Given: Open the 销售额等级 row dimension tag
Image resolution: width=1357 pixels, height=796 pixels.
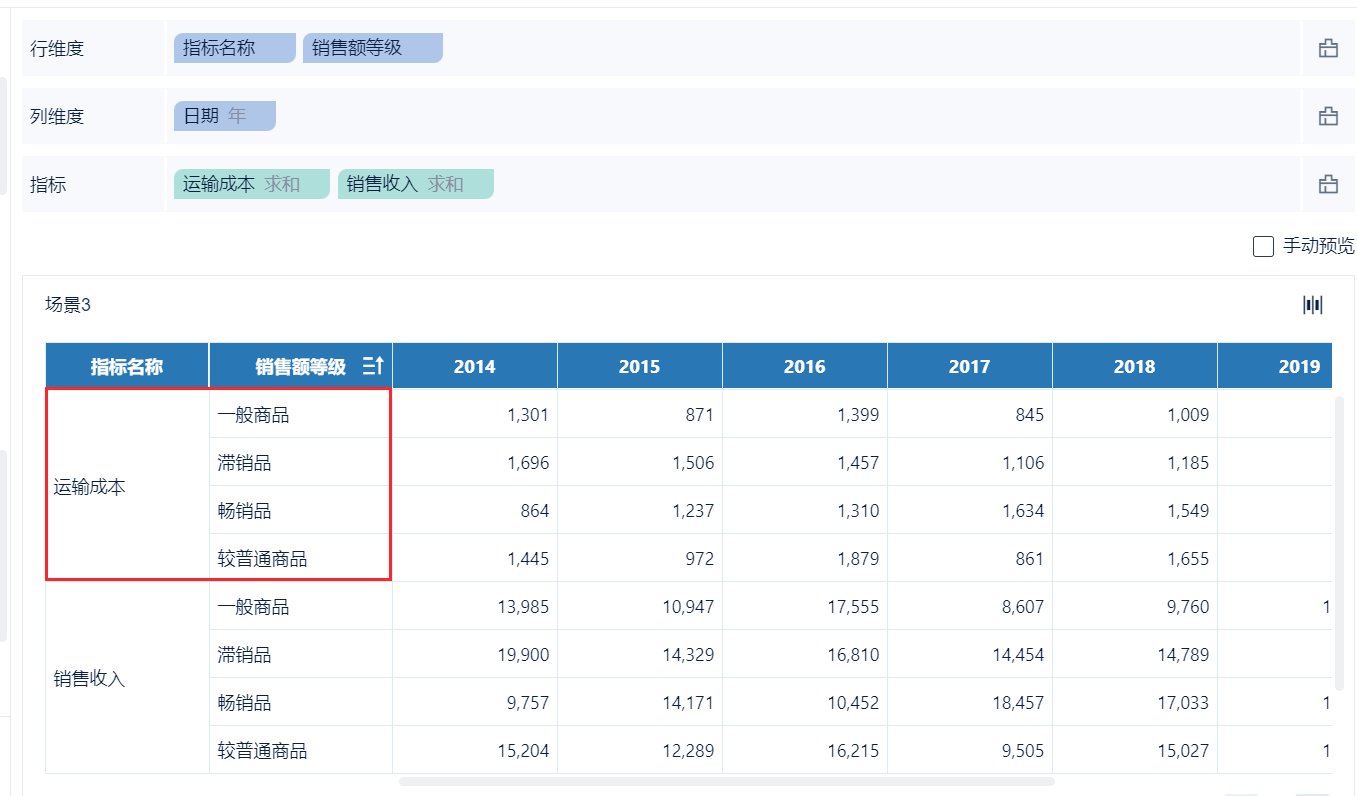Looking at the screenshot, I should pyautogui.click(x=372, y=48).
